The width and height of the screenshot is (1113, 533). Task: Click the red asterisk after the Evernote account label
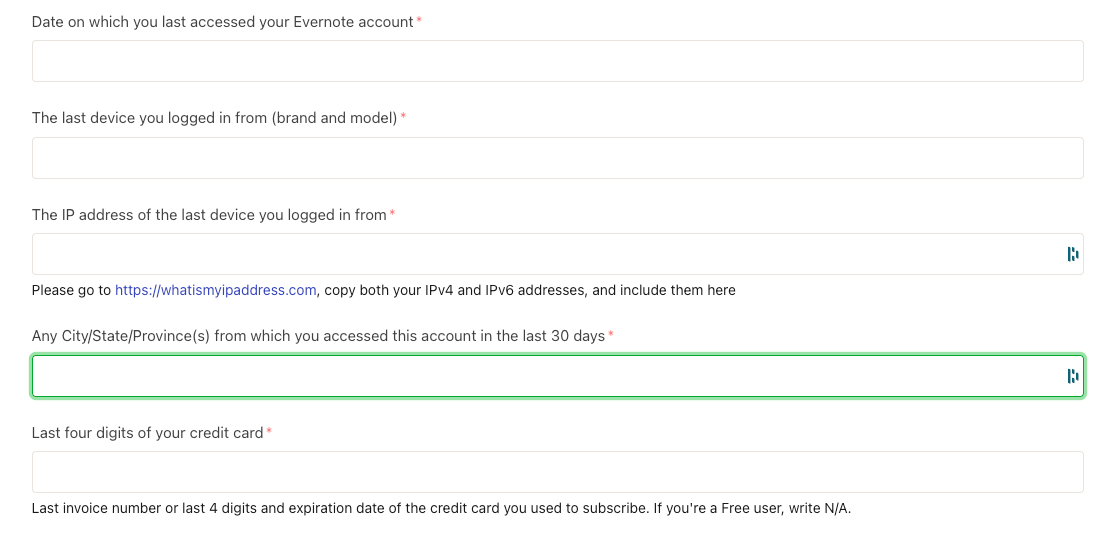point(419,21)
